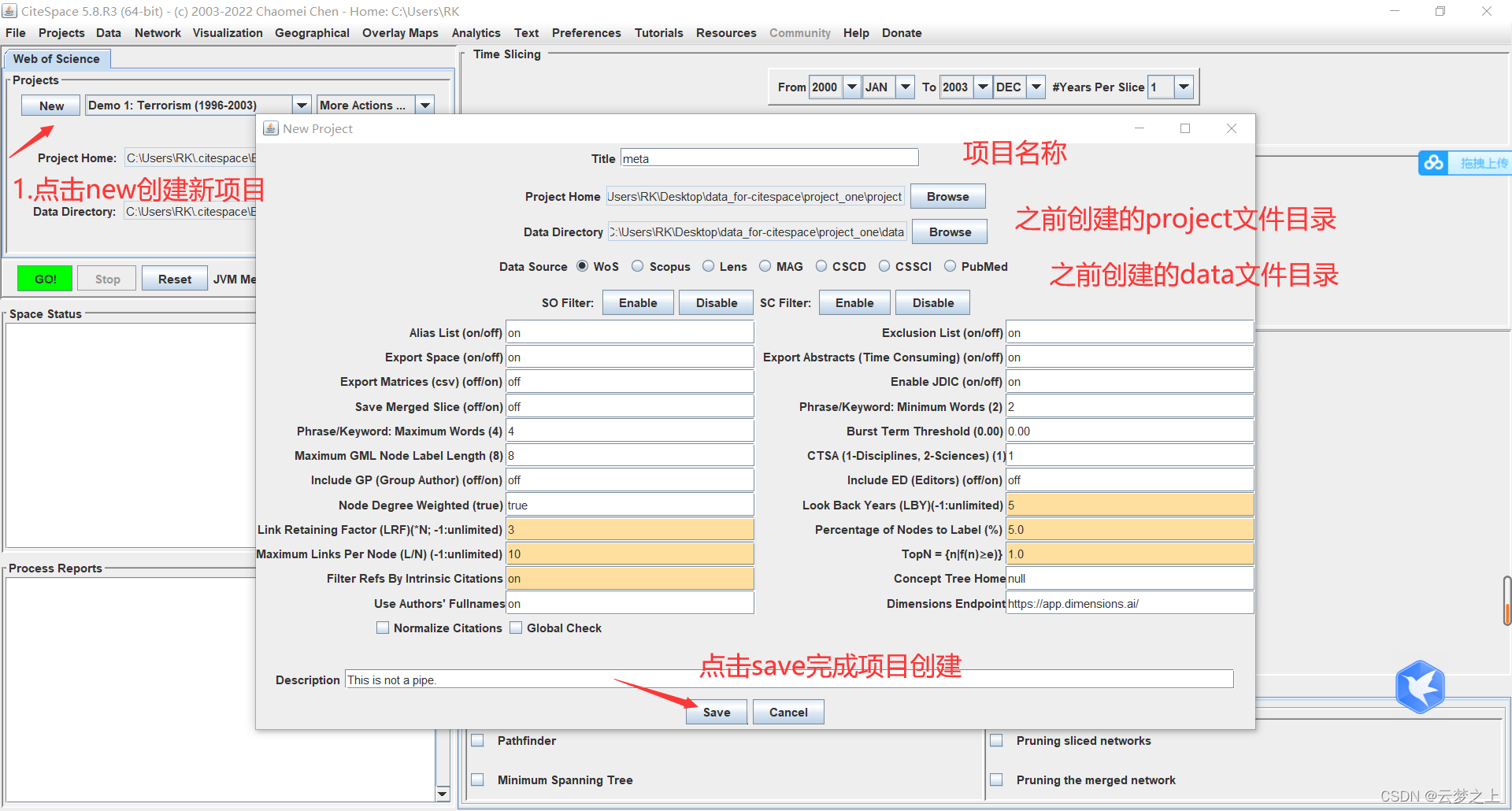Screen dimensions: 1512x811
Task: Click the Burst Term Threshold field
Action: (x=1129, y=431)
